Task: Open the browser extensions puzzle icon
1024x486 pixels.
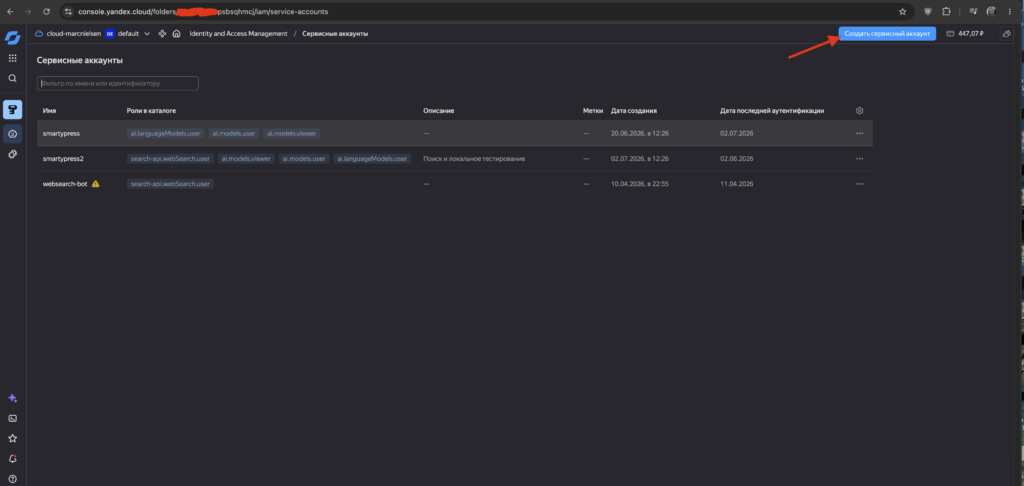Action: [946, 12]
